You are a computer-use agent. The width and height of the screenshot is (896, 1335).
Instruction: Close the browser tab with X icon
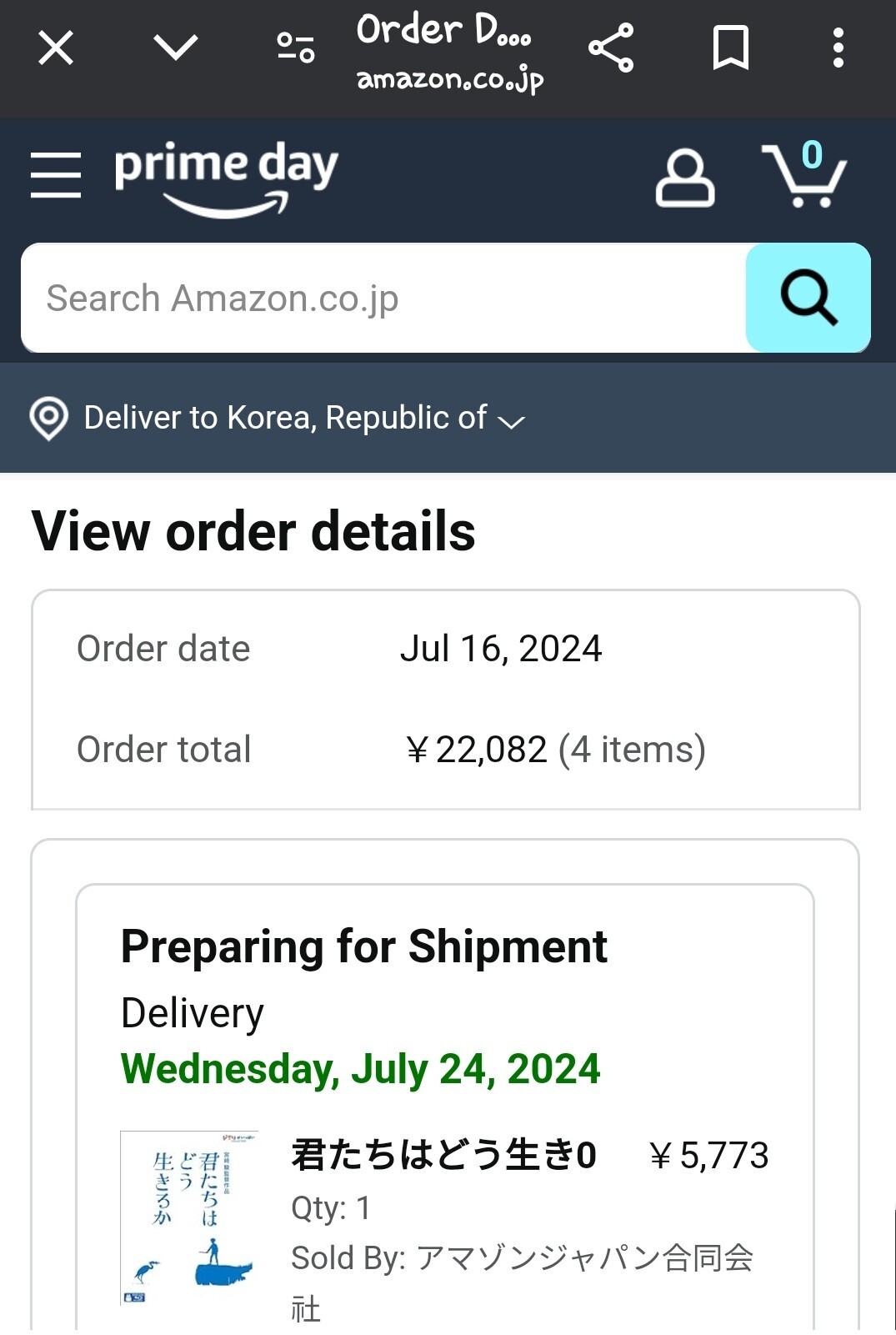tap(56, 48)
